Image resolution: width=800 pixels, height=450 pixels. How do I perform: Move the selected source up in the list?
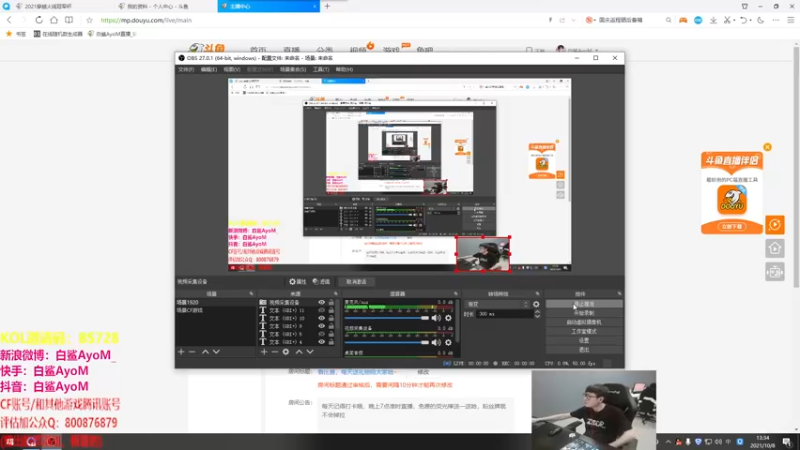[299, 352]
